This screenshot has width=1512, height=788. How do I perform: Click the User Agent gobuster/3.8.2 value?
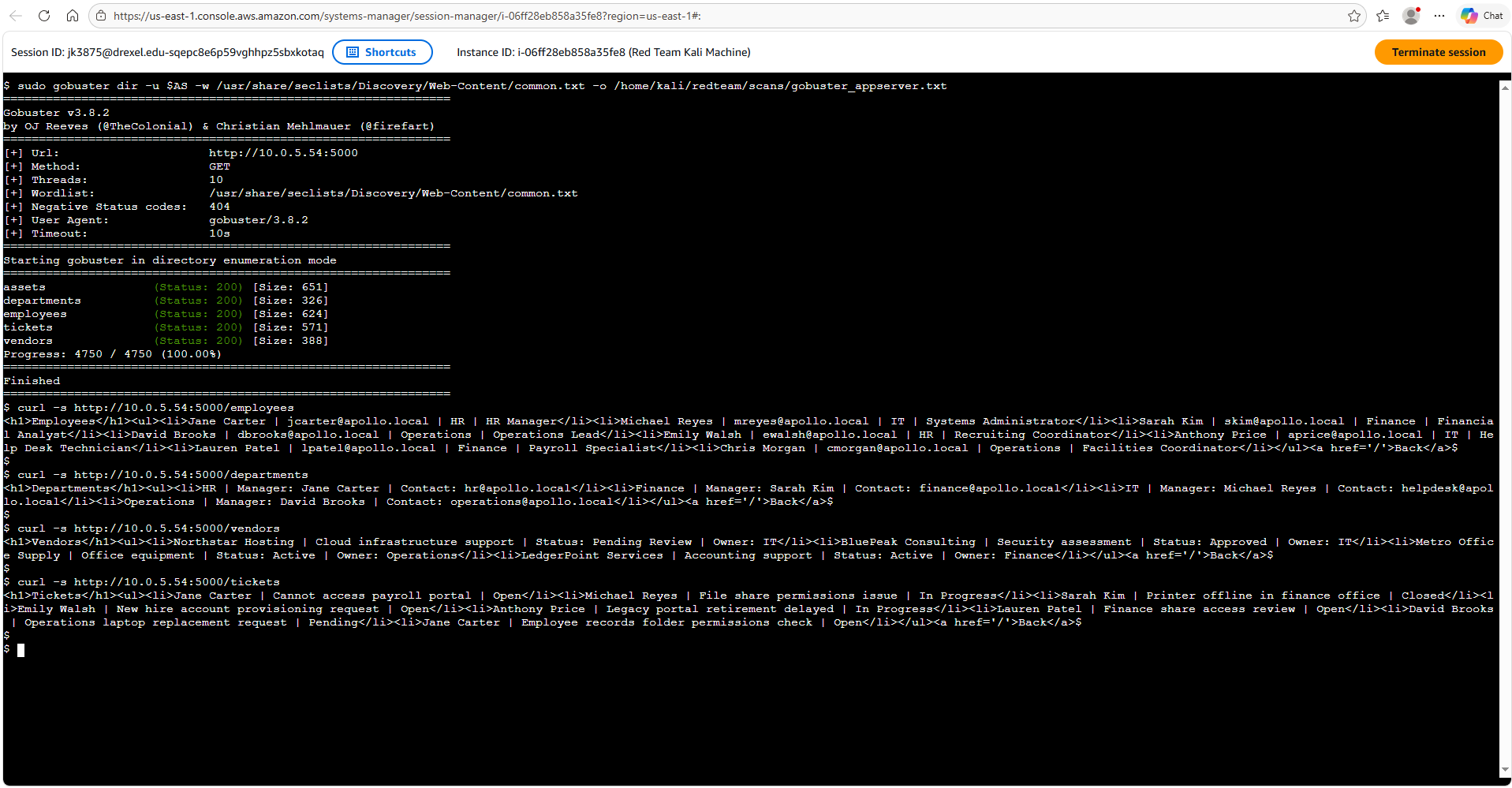[259, 220]
